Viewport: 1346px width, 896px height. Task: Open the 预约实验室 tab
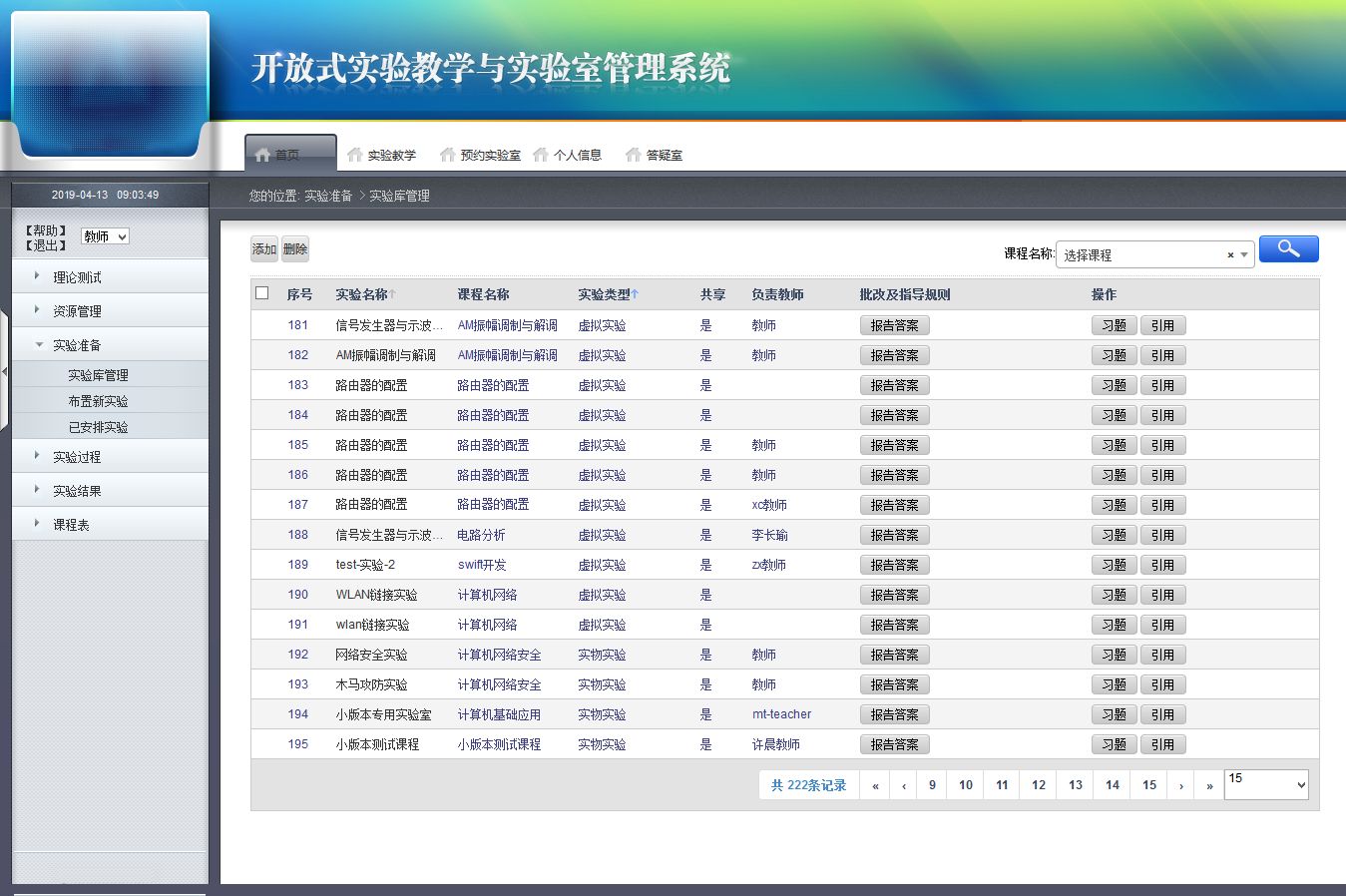[481, 155]
